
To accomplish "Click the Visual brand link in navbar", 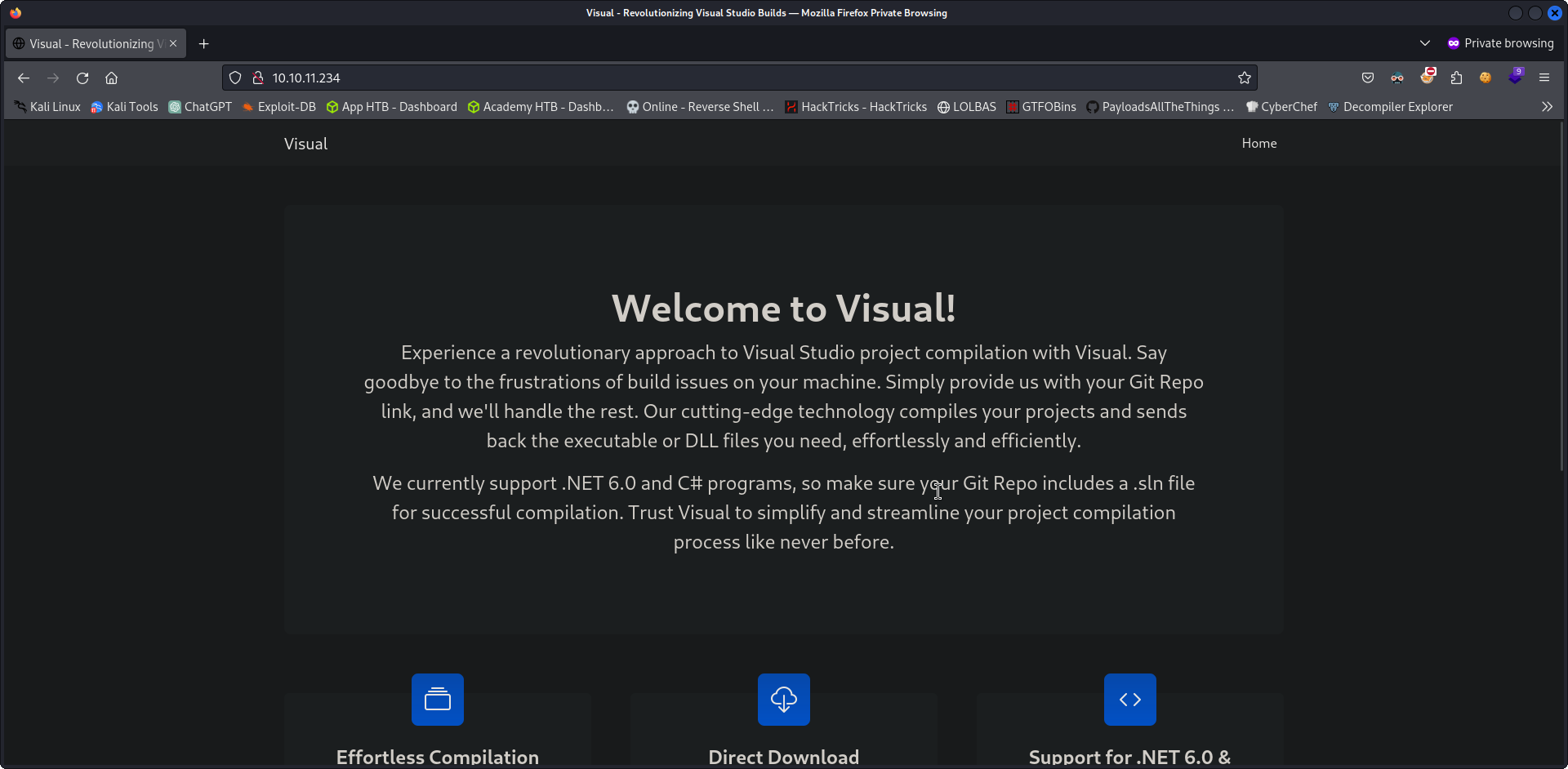I will click(x=305, y=144).
